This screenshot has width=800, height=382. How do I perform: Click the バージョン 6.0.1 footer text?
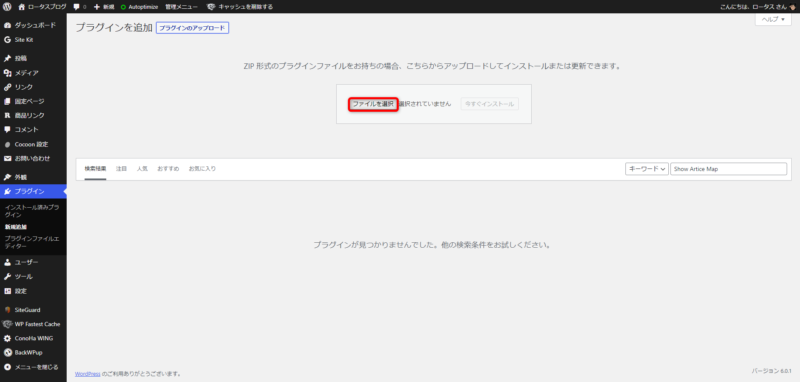tap(771, 370)
